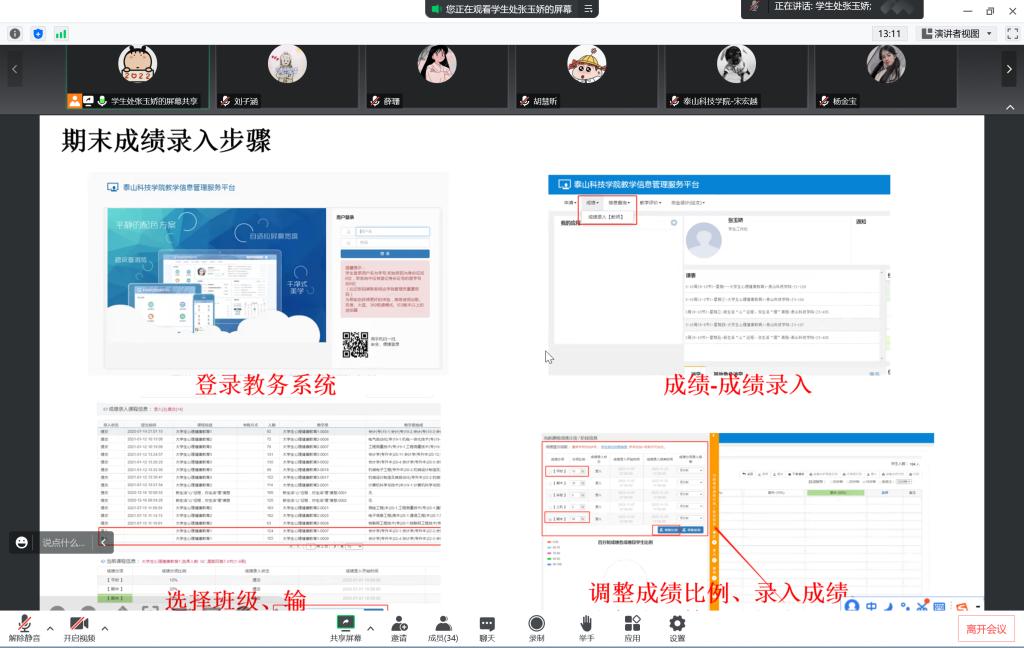Show next participants with the right arrow

tap(1009, 69)
